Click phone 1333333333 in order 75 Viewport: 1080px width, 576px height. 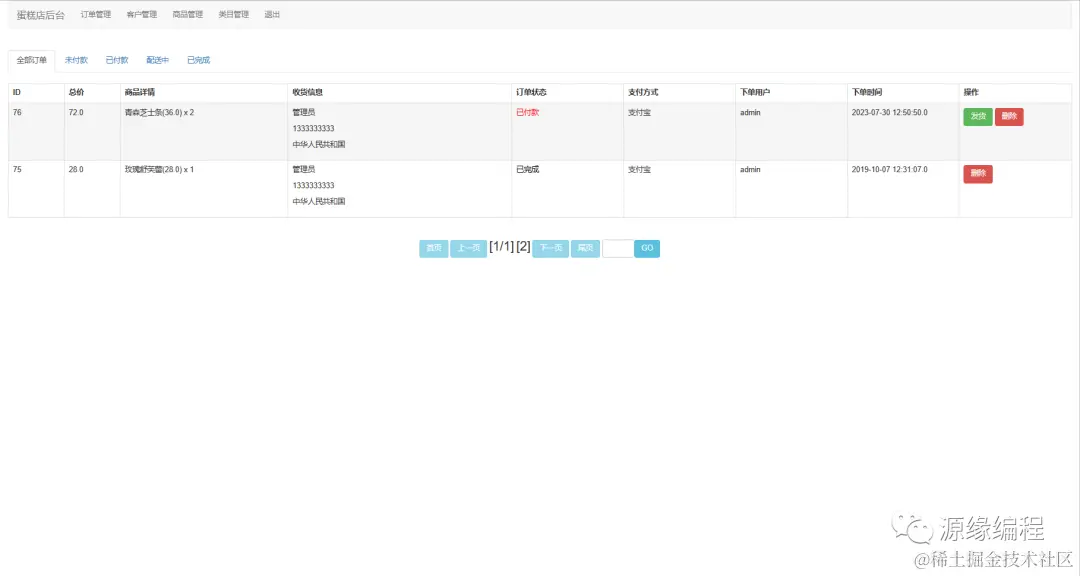click(313, 185)
